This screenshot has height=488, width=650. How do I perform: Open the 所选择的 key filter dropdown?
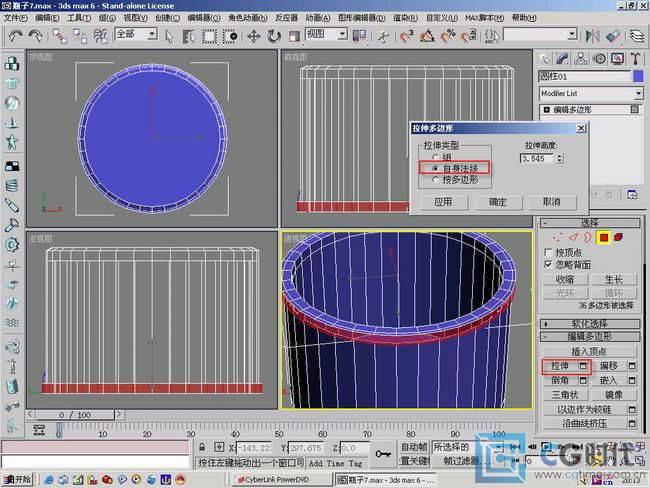[498, 447]
